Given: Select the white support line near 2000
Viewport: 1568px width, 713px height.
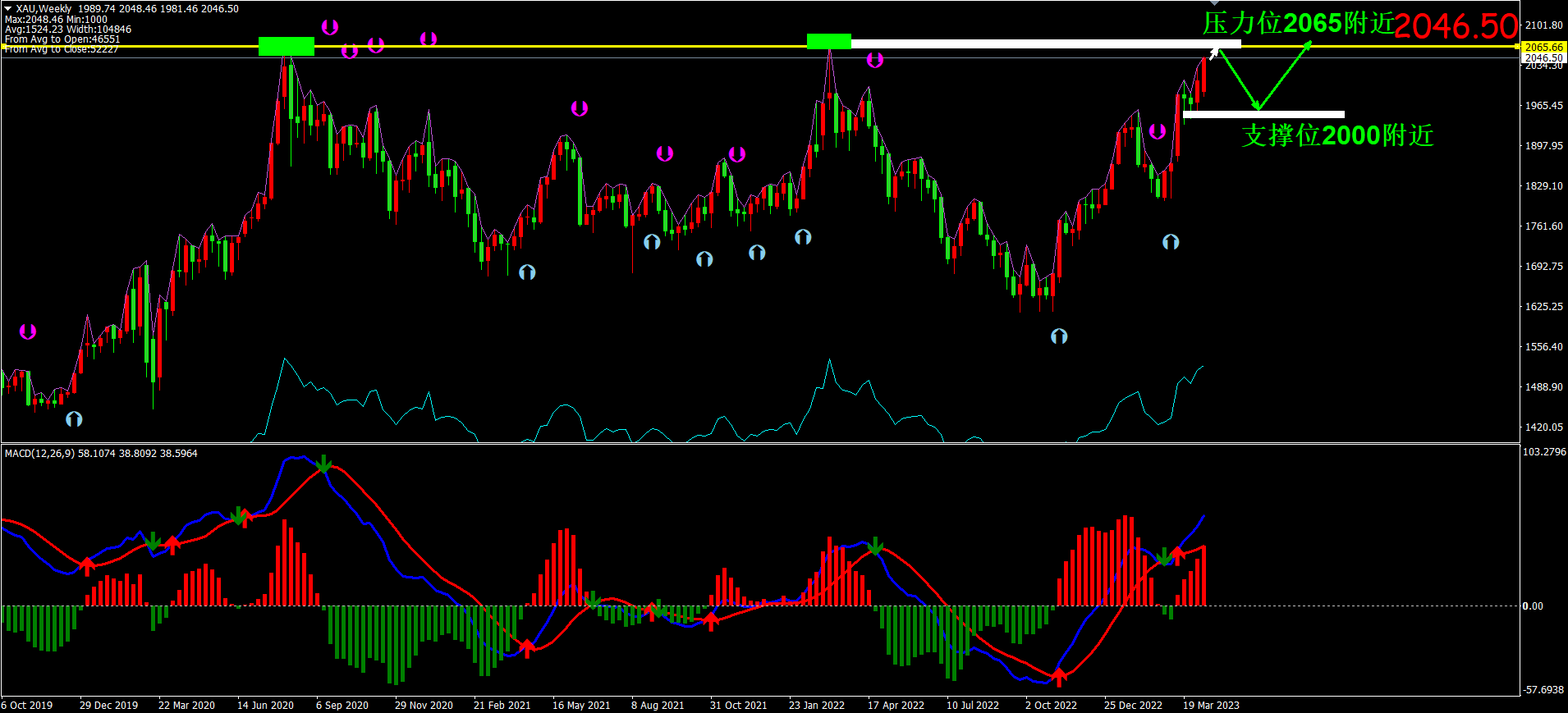Looking at the screenshot, I should [1264, 114].
